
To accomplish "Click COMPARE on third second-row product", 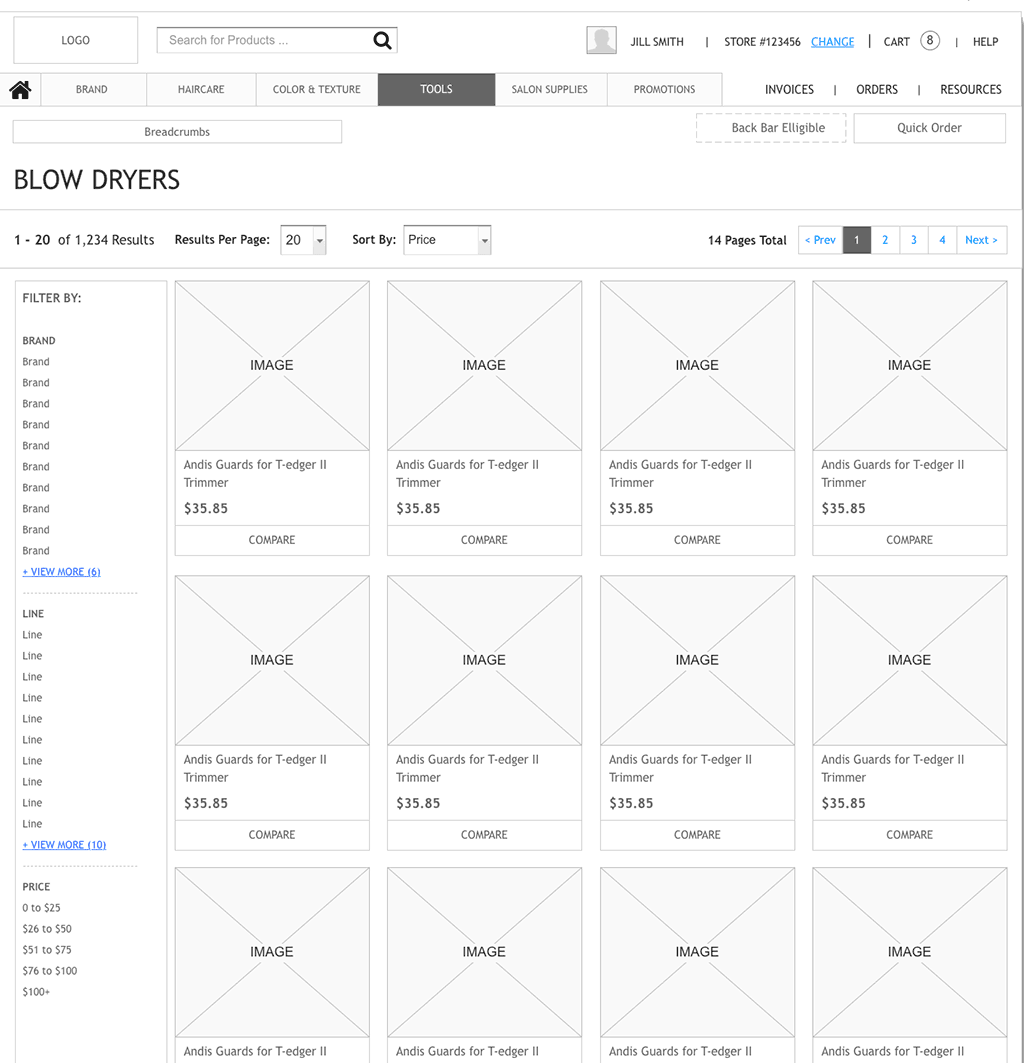I will coord(697,835).
